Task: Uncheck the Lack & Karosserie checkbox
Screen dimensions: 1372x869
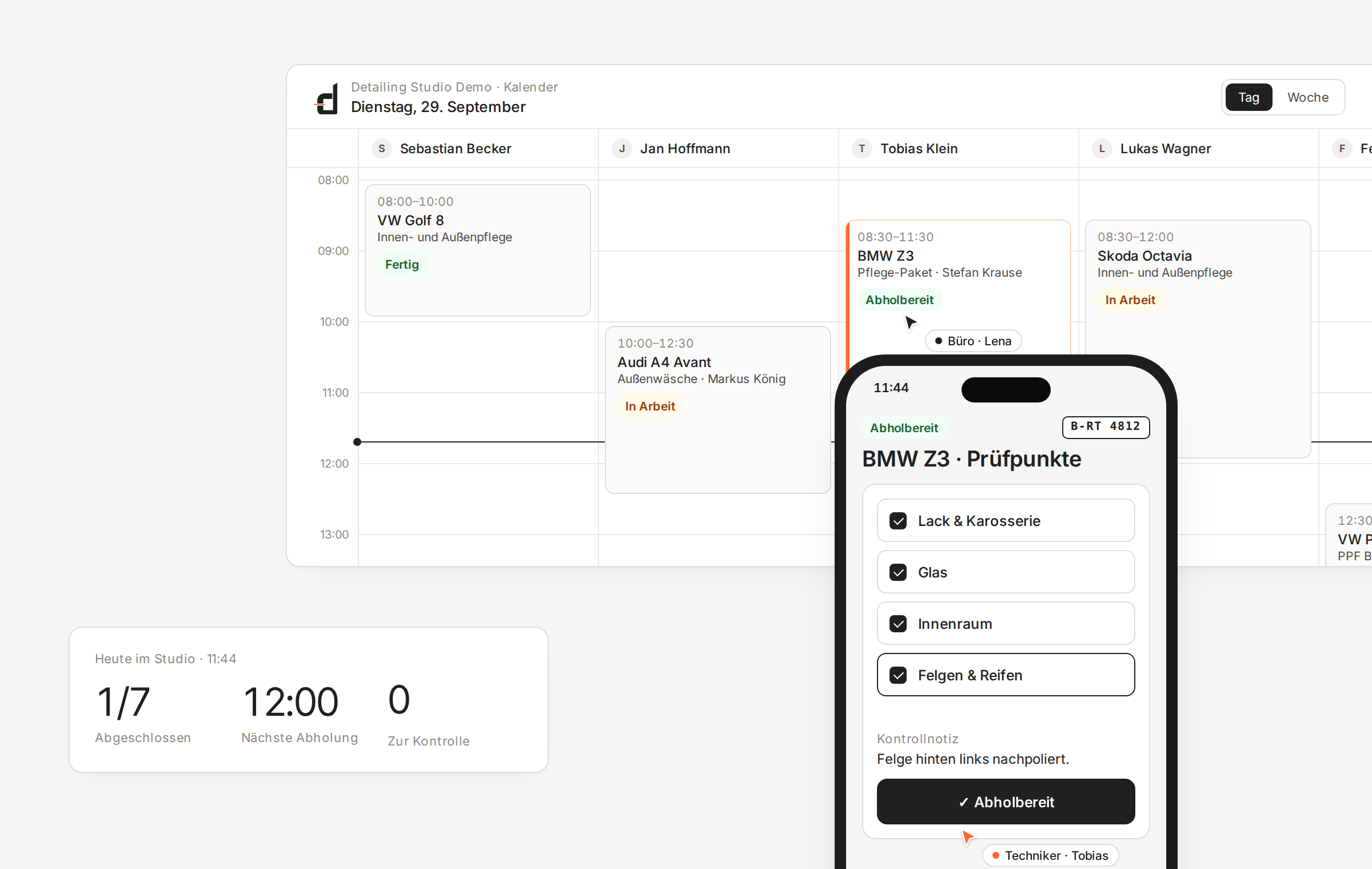Action: click(898, 521)
